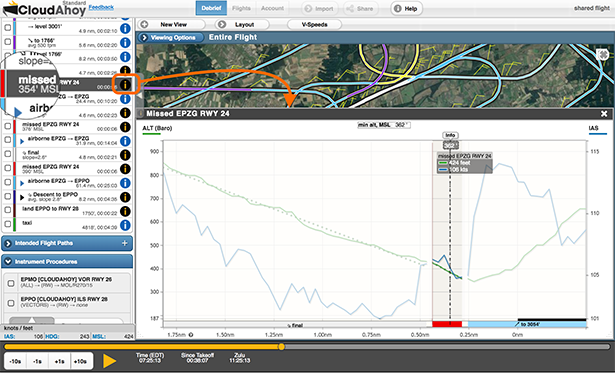Open info for the level 3001' segment
Viewport: 615px width, 373px height.
pos(125,28)
